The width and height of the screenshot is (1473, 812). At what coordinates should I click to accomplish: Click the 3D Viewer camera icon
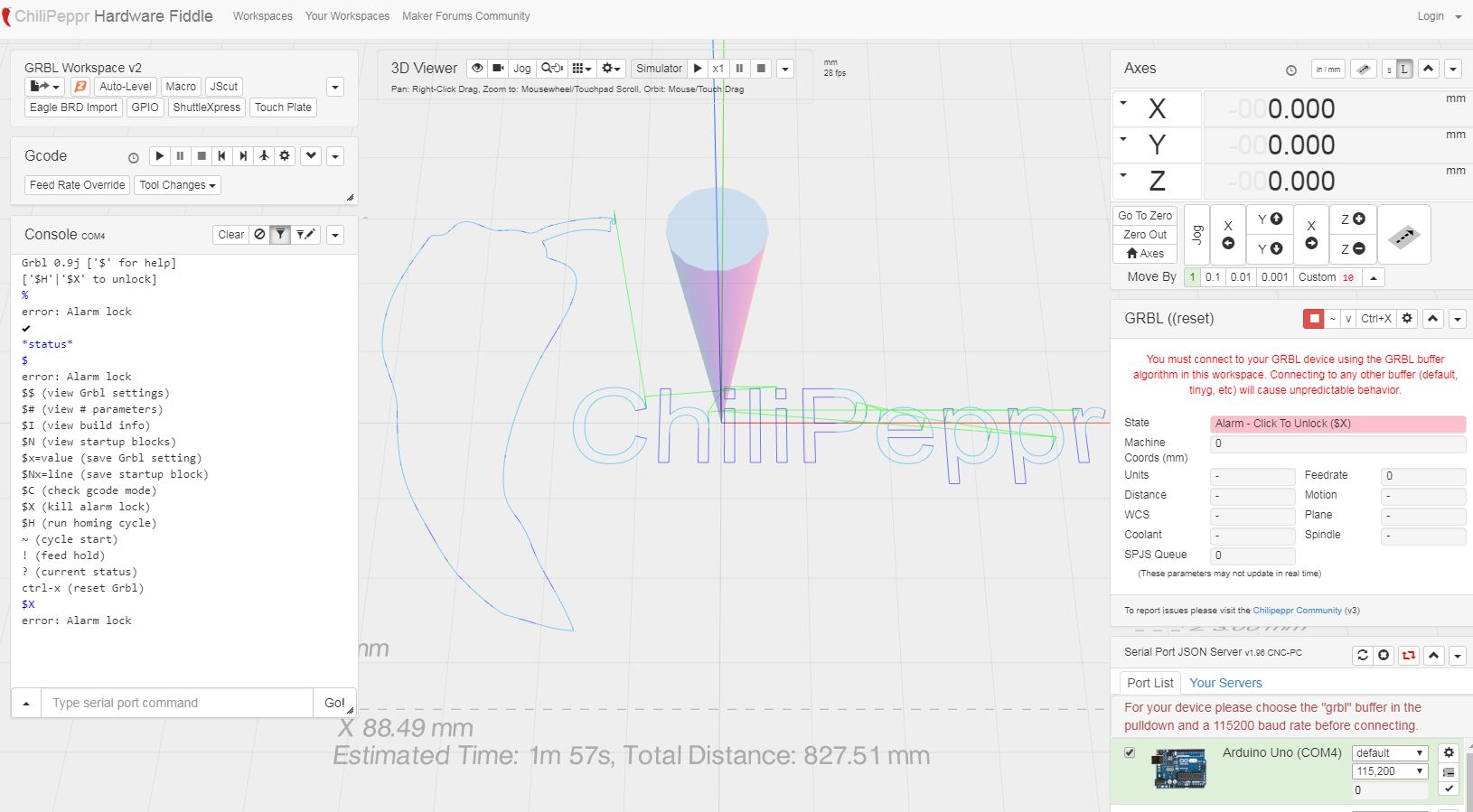coord(498,69)
